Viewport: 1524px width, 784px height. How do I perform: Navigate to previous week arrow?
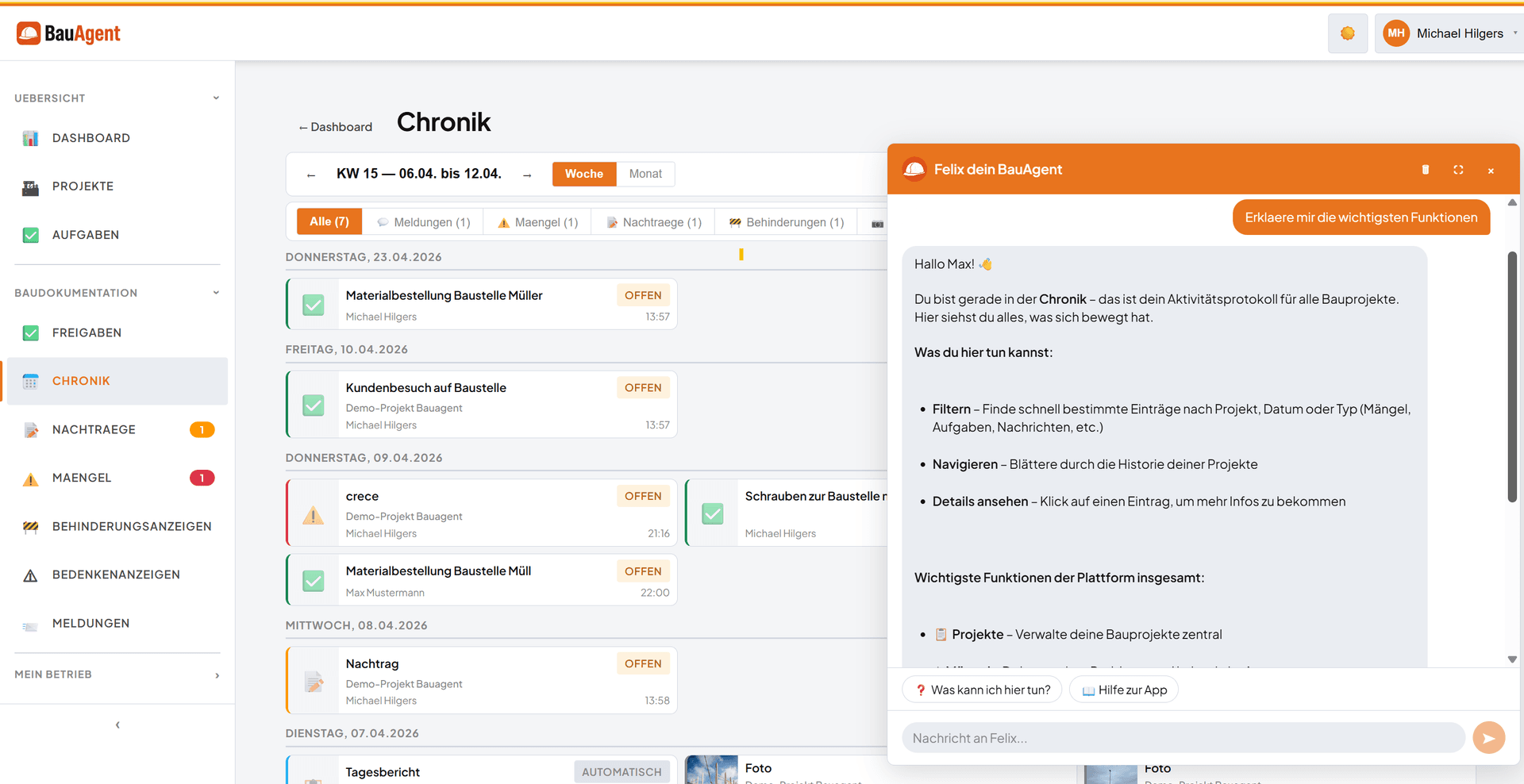point(311,175)
